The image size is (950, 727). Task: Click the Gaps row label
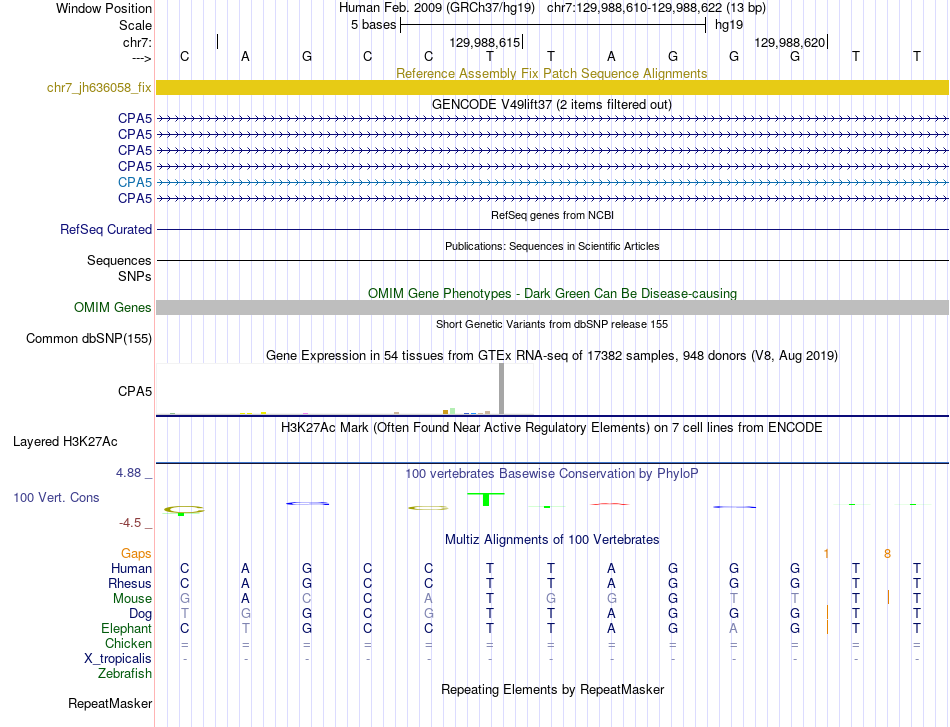136,554
